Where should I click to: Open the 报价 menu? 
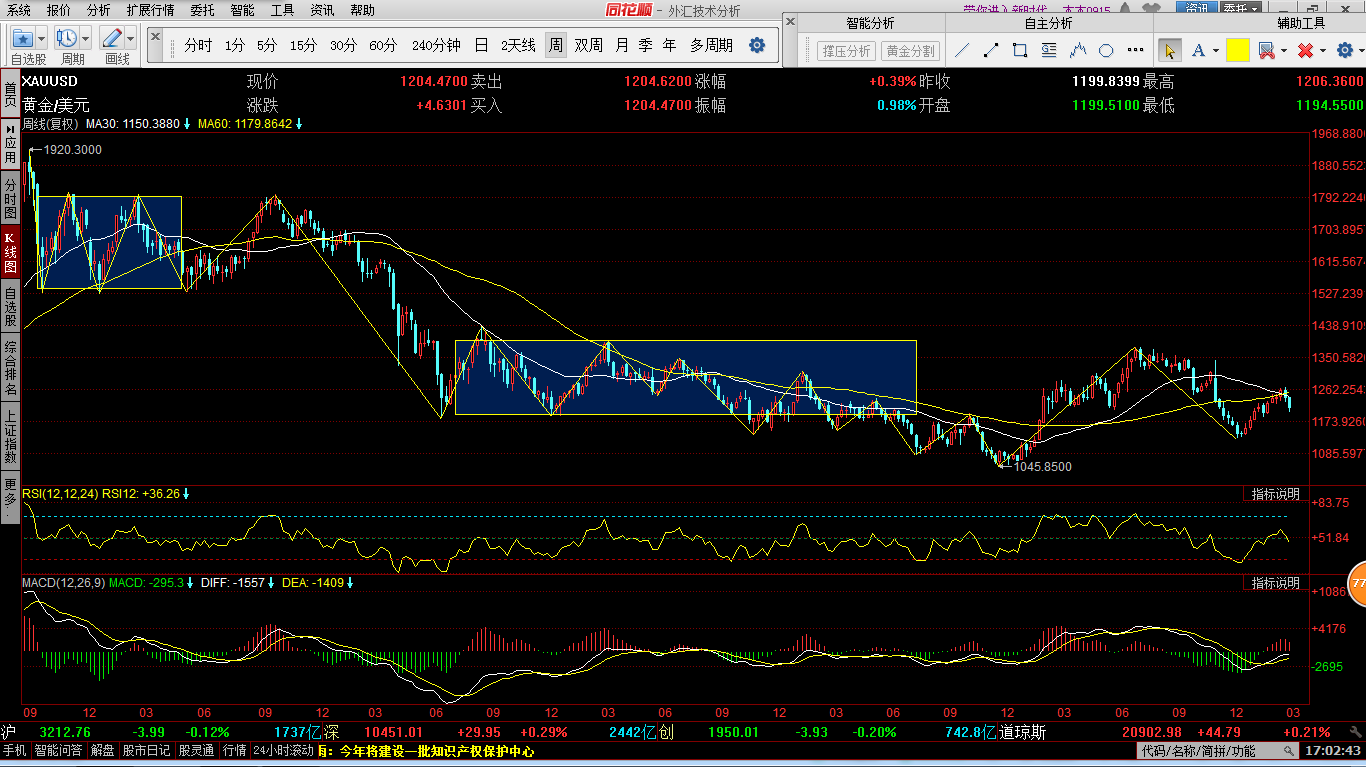tap(59, 10)
